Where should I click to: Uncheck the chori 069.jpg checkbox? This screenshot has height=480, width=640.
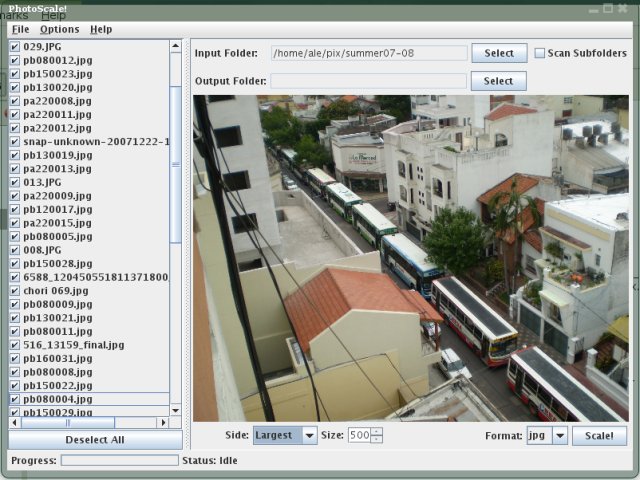(x=15, y=291)
